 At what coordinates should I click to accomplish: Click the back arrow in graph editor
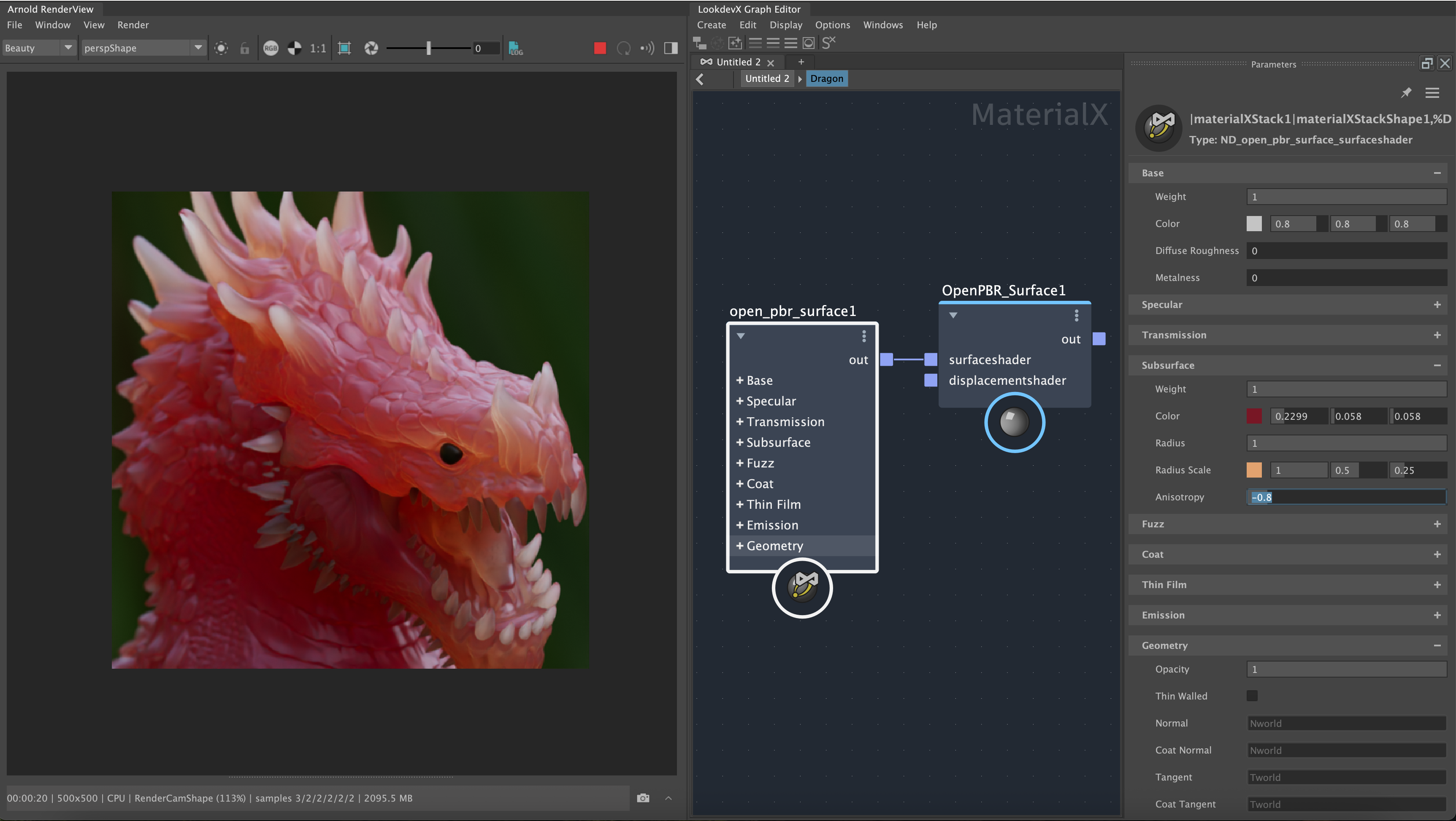pos(700,79)
